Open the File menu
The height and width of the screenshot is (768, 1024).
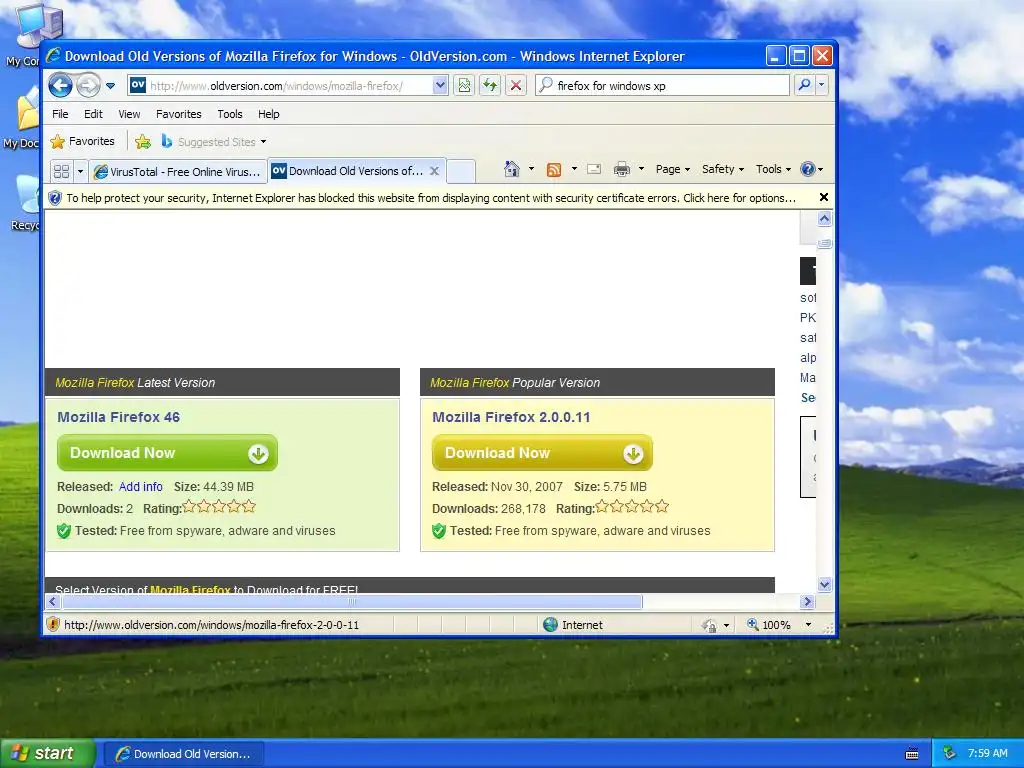60,114
